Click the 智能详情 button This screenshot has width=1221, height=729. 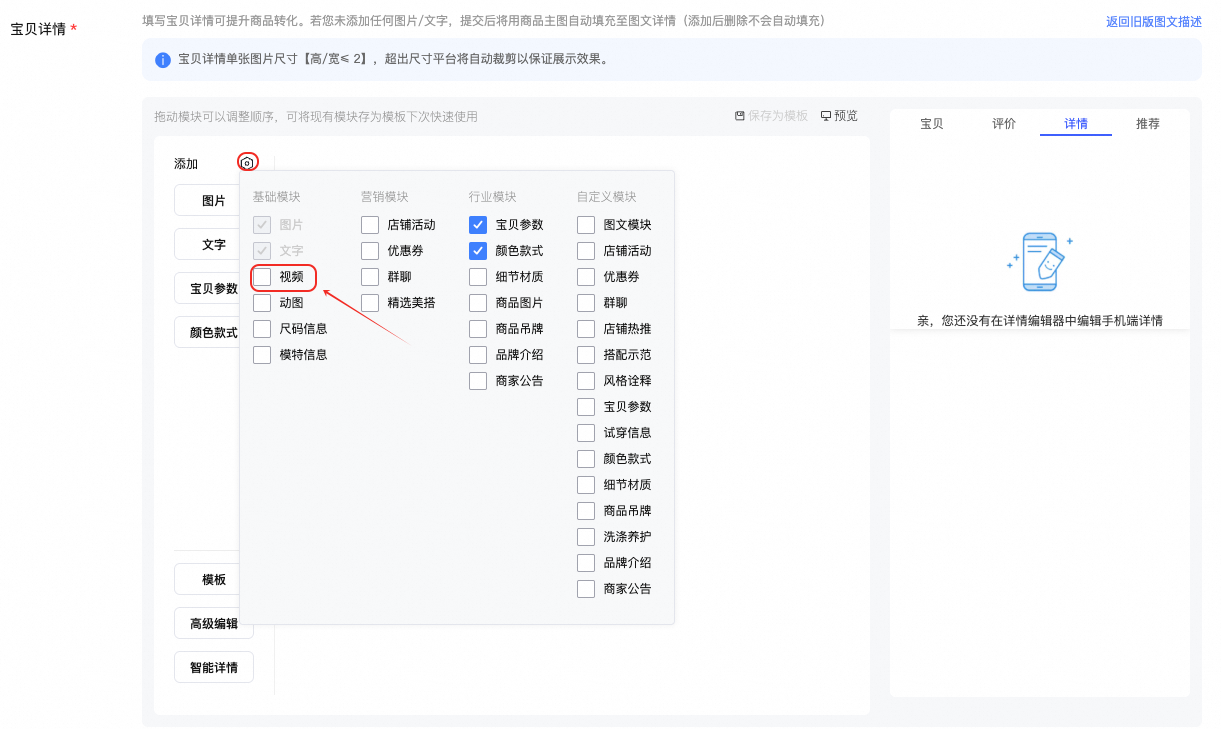click(x=214, y=667)
